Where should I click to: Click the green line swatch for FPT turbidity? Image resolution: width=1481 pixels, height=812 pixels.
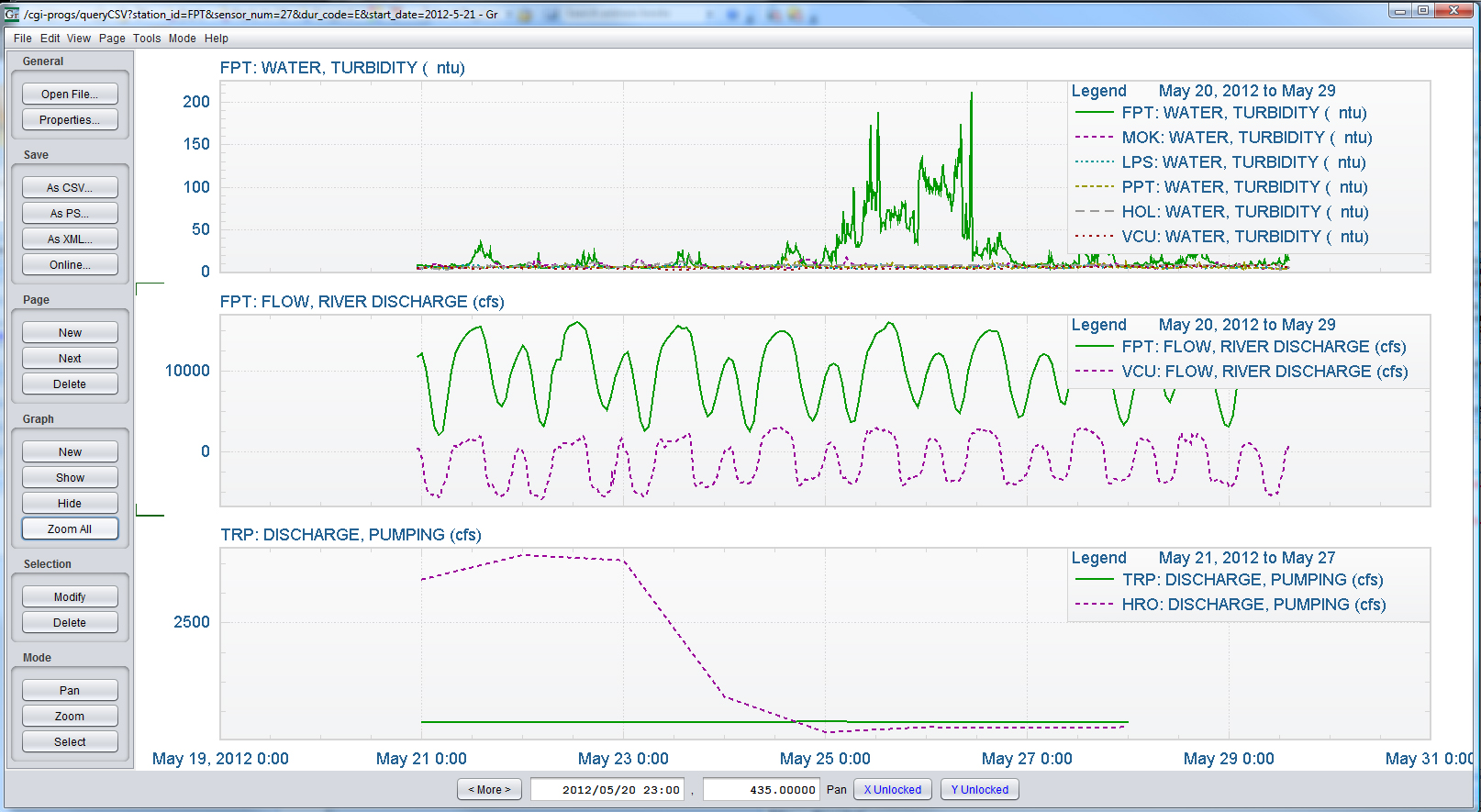[1094, 113]
